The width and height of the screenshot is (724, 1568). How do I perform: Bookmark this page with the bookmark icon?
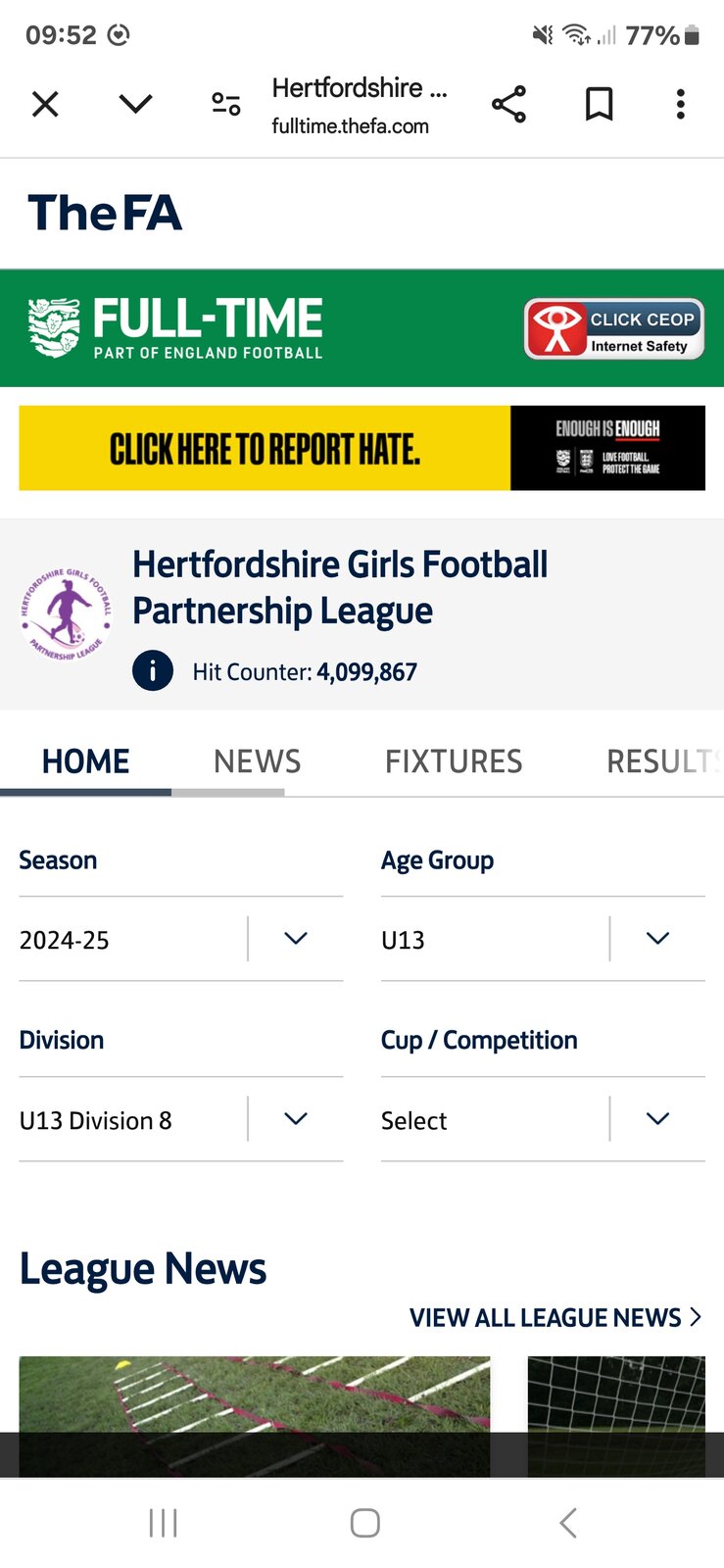[599, 104]
